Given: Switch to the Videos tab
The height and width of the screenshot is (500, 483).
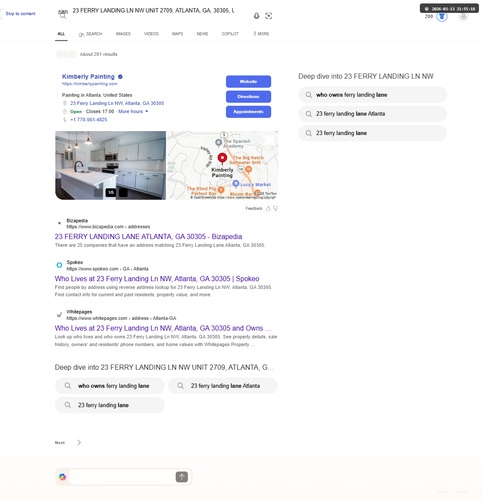Looking at the screenshot, I should pyautogui.click(x=151, y=34).
